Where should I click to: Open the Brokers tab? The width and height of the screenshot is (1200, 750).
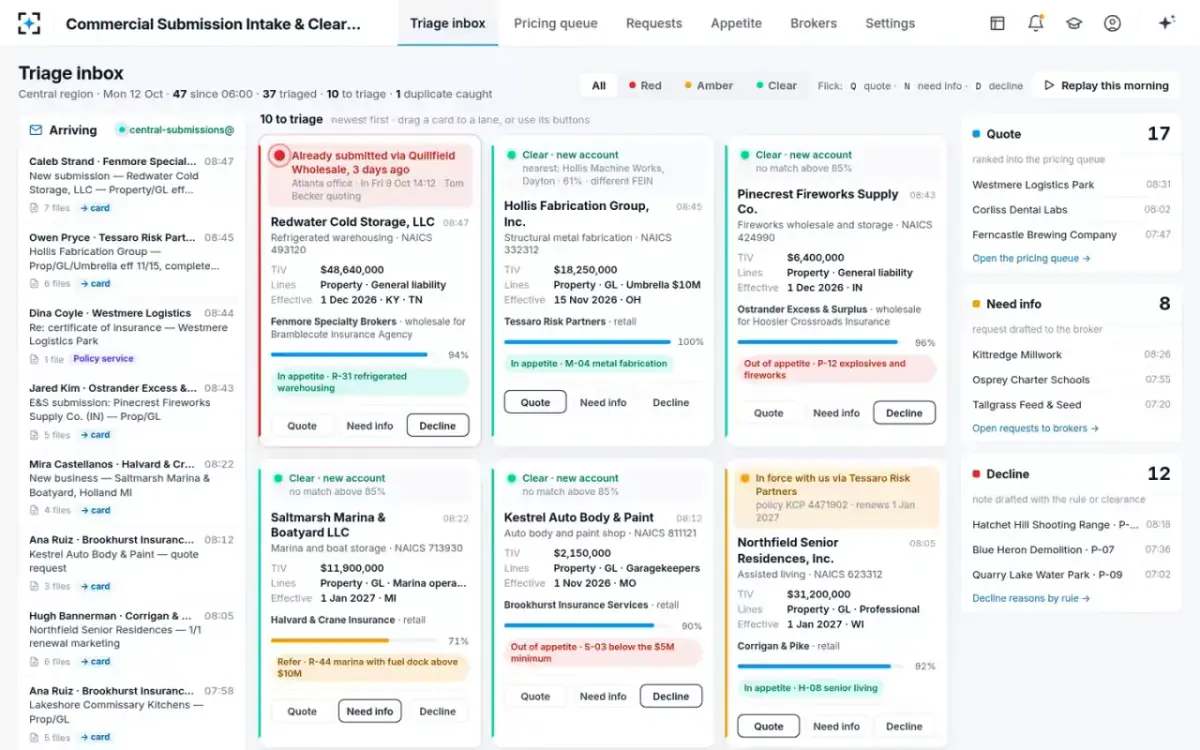tap(813, 23)
